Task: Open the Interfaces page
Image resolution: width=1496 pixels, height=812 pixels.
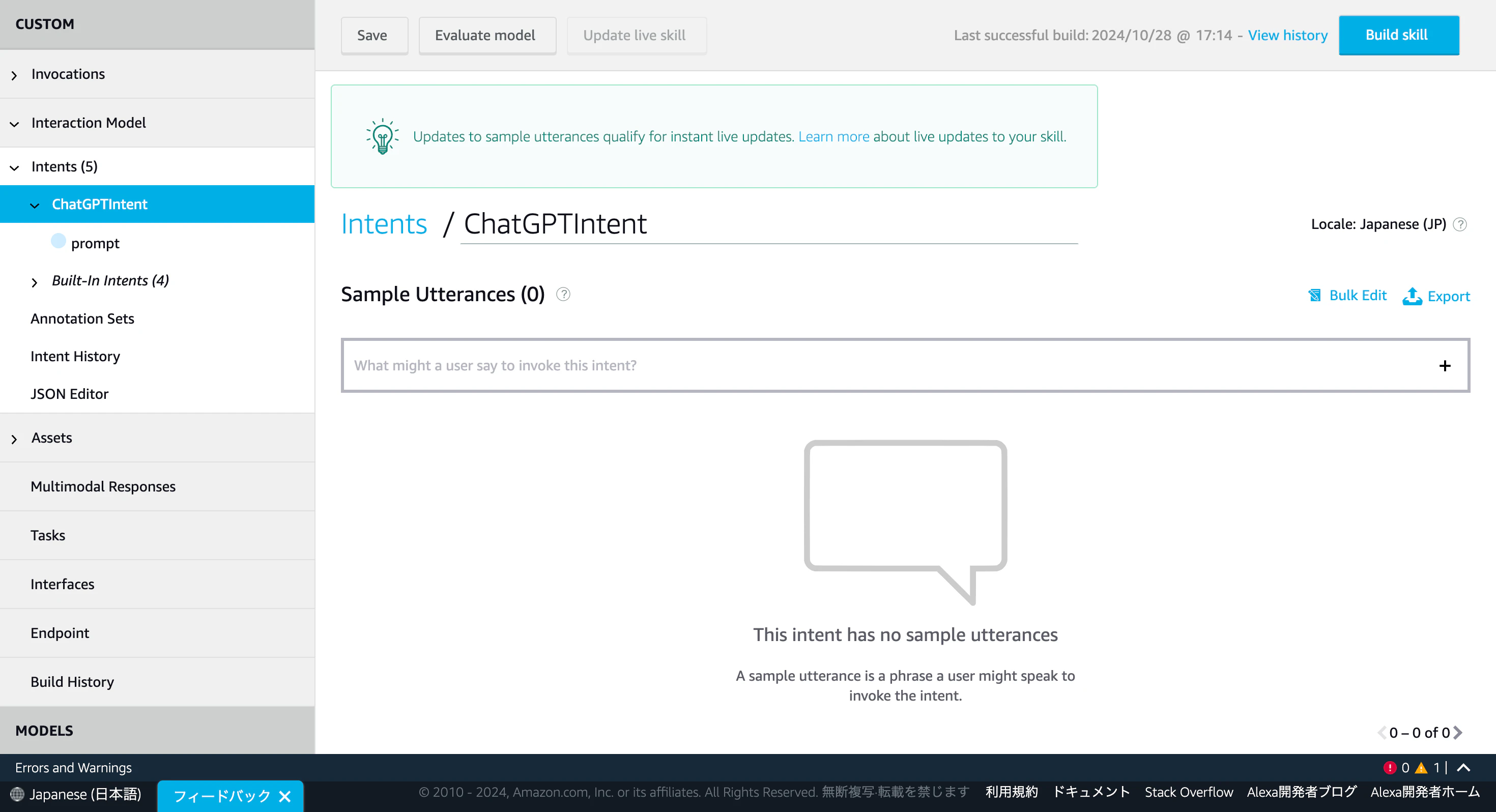Action: (x=62, y=584)
